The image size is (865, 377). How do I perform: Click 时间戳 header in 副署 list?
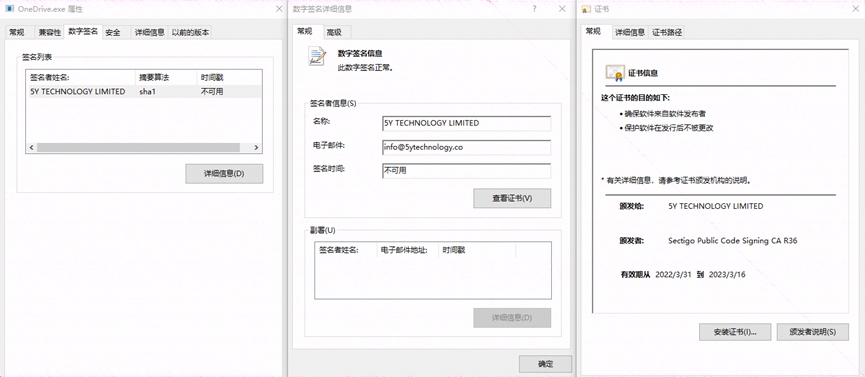(477, 250)
